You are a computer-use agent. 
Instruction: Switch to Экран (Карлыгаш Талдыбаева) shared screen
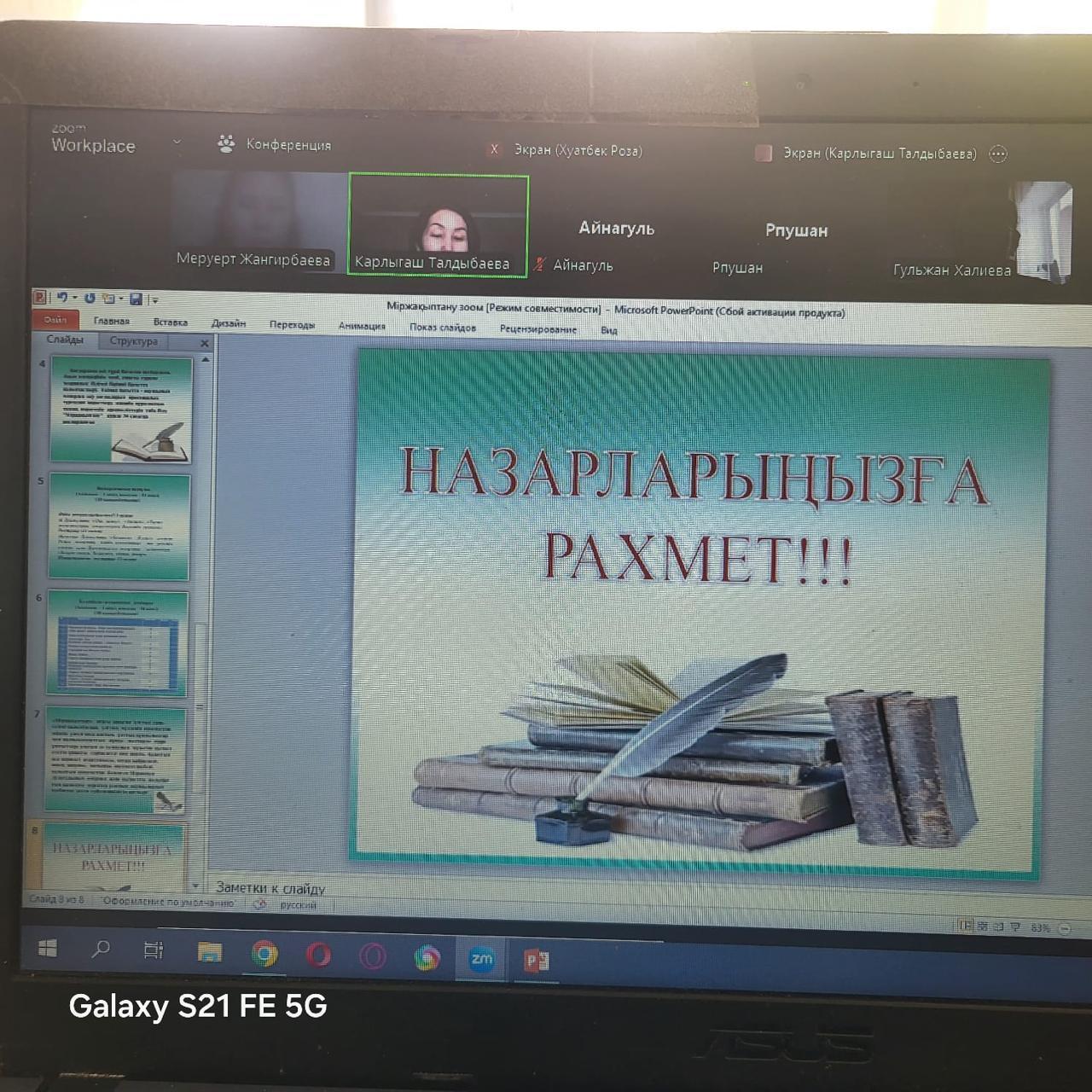point(879,154)
